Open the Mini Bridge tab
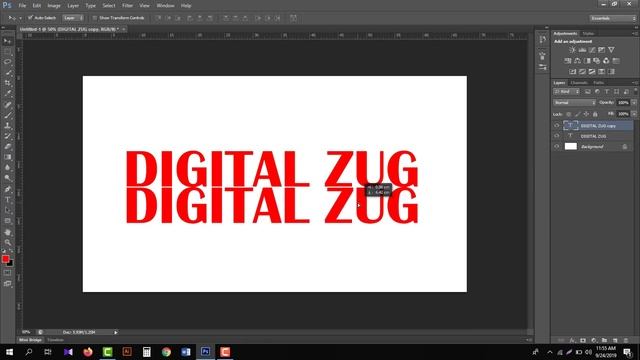The height and width of the screenshot is (360, 640). tap(30, 340)
